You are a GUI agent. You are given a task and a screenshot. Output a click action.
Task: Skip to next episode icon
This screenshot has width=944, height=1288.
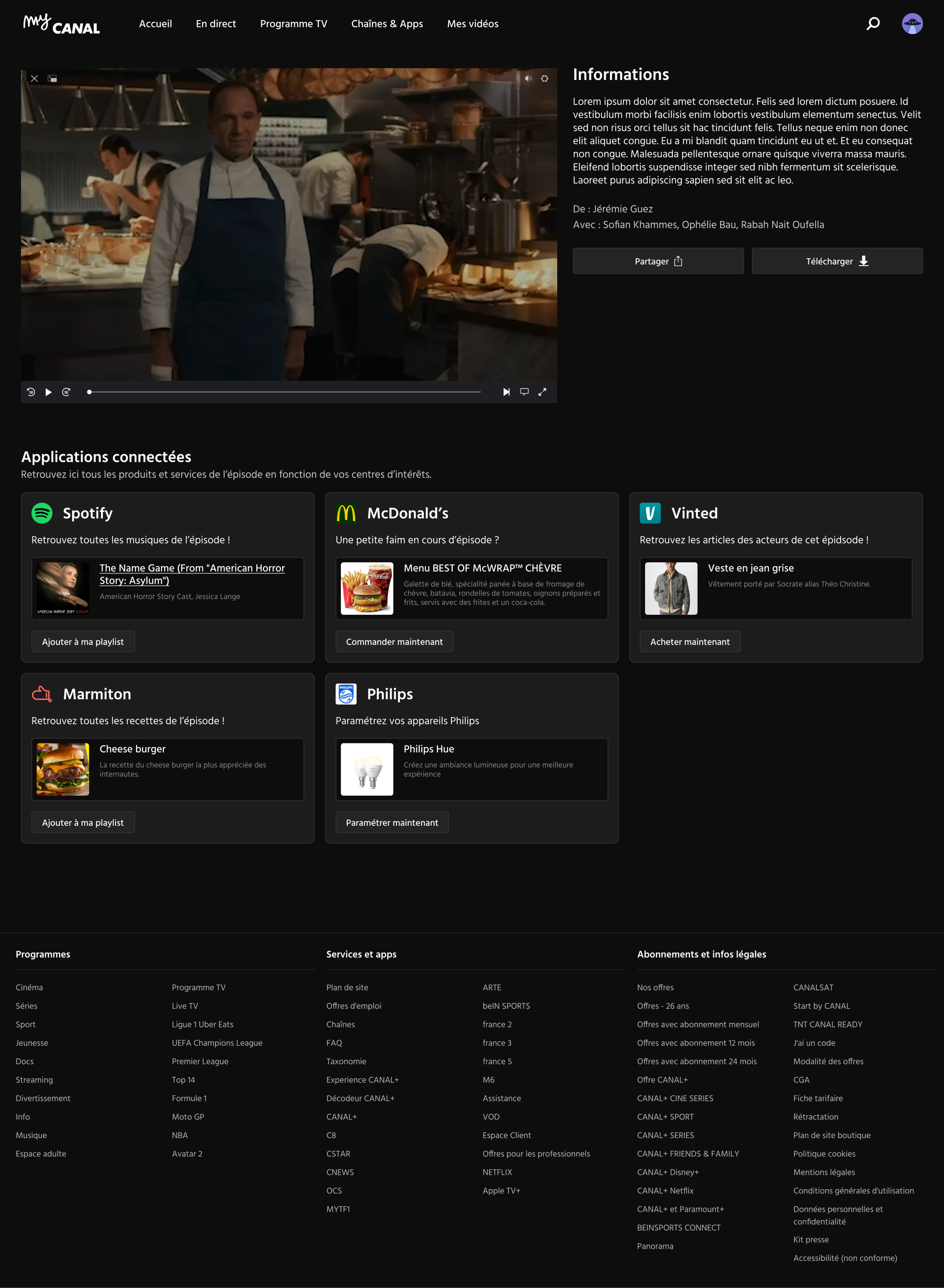pyautogui.click(x=506, y=392)
